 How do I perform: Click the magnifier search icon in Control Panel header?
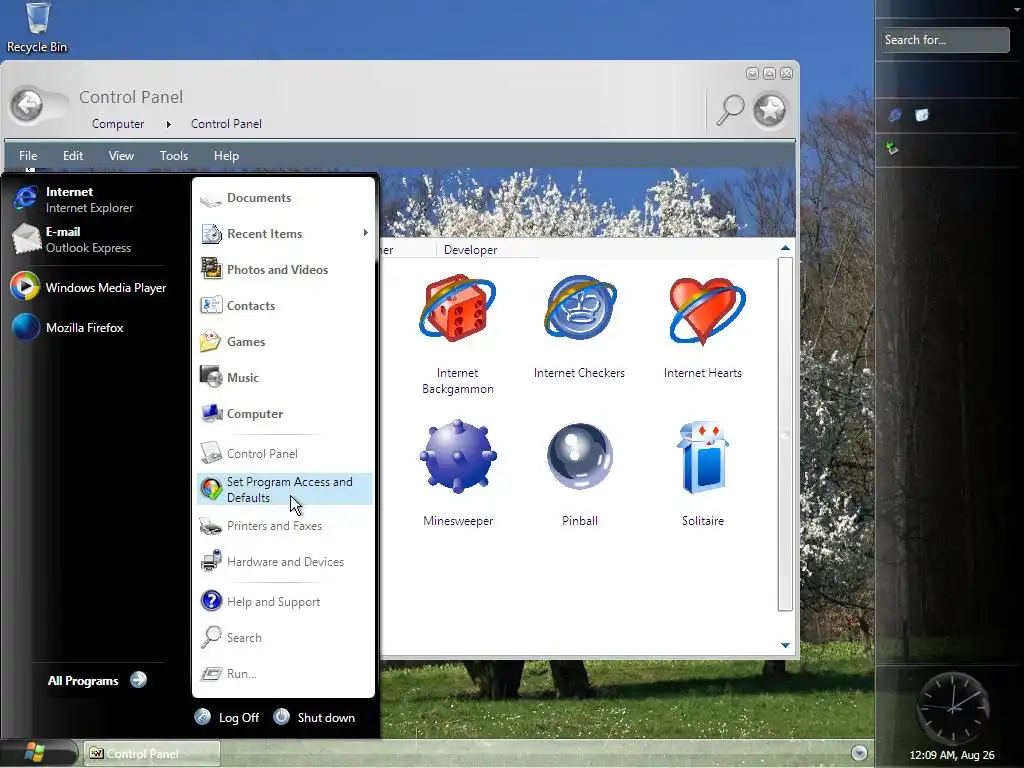(x=730, y=109)
